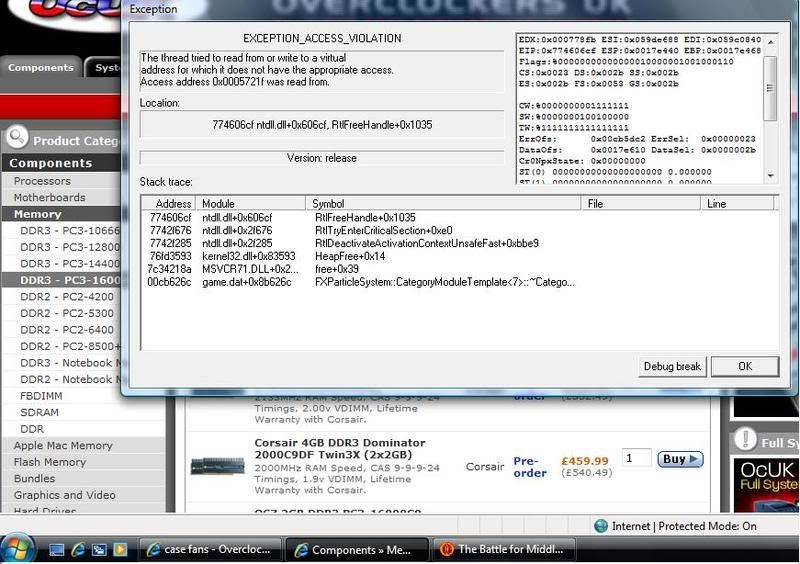The image size is (800, 564).
Task: Open DDR2 - PC2-8500+ memory subcategory
Action: [x=70, y=346]
